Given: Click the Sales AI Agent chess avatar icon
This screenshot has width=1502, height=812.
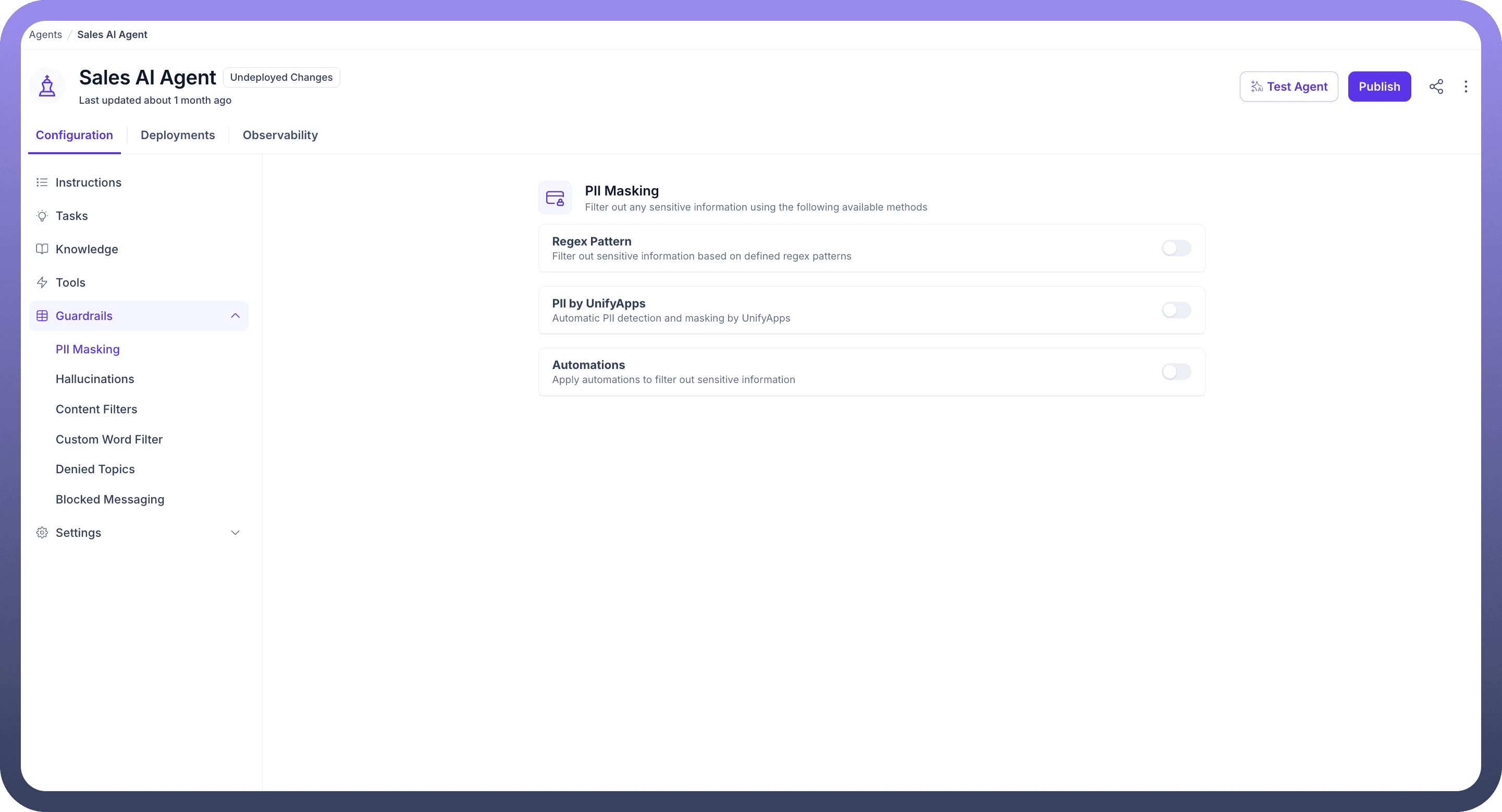Looking at the screenshot, I should tap(47, 87).
